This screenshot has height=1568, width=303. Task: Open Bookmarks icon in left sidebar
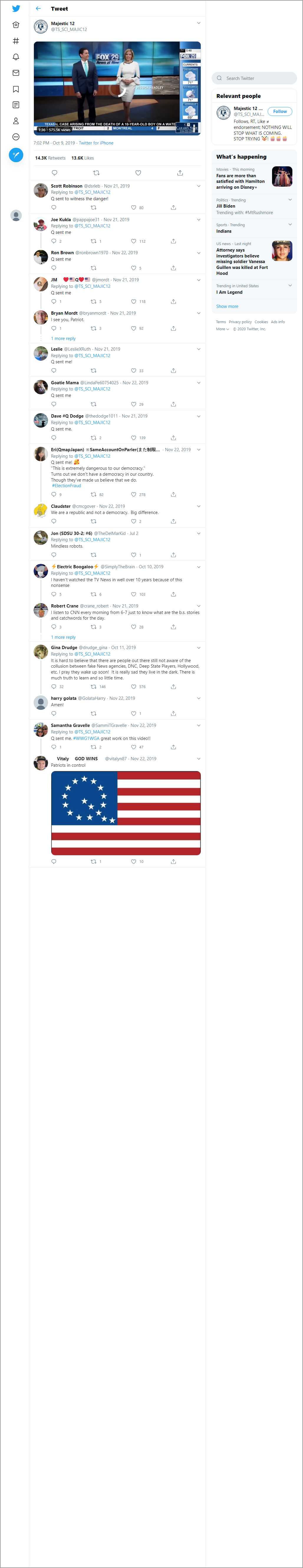click(x=16, y=89)
